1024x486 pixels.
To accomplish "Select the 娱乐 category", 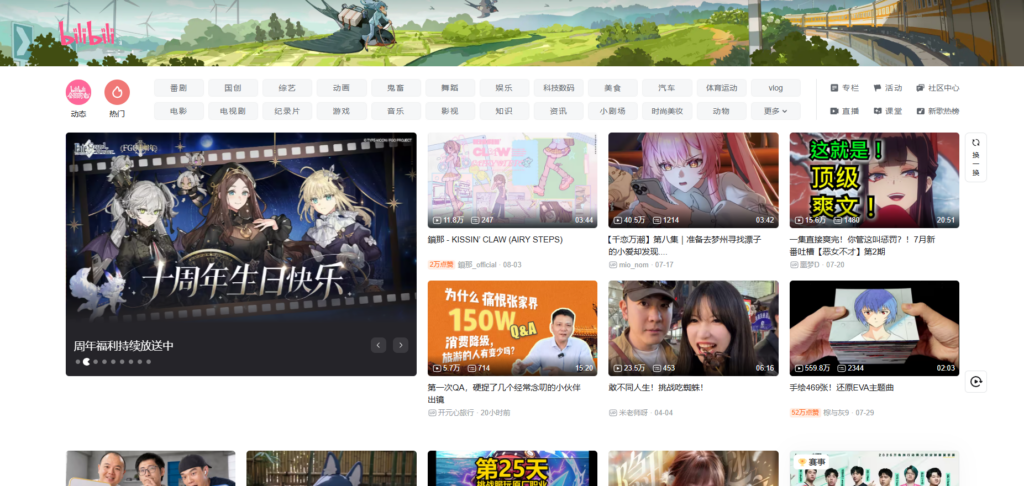I will pos(504,88).
